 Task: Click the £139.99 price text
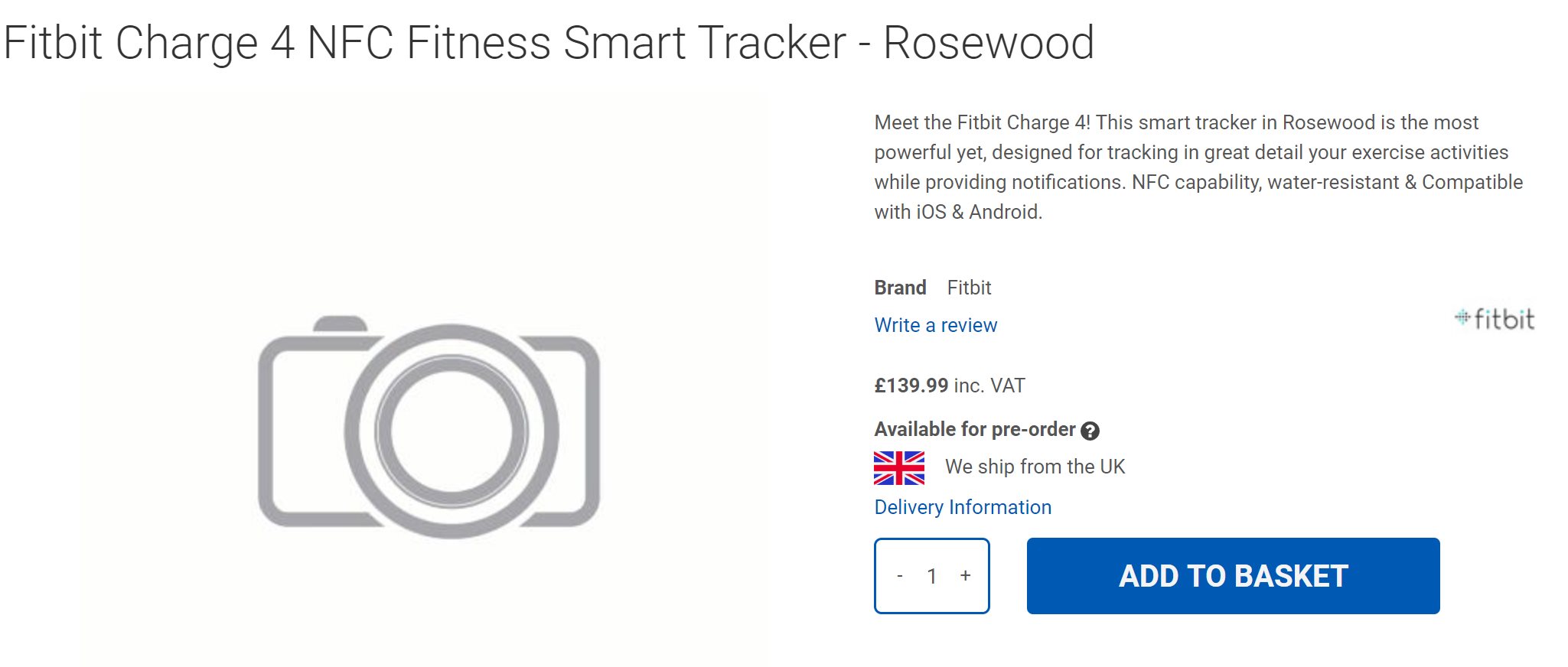pos(911,386)
